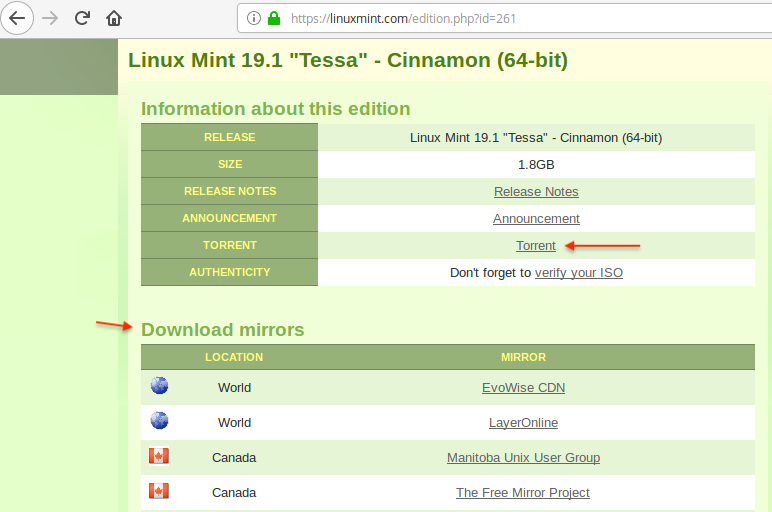Image resolution: width=772 pixels, height=512 pixels.
Task: Click the globe icon in the LayerOnline row
Action: click(x=160, y=420)
